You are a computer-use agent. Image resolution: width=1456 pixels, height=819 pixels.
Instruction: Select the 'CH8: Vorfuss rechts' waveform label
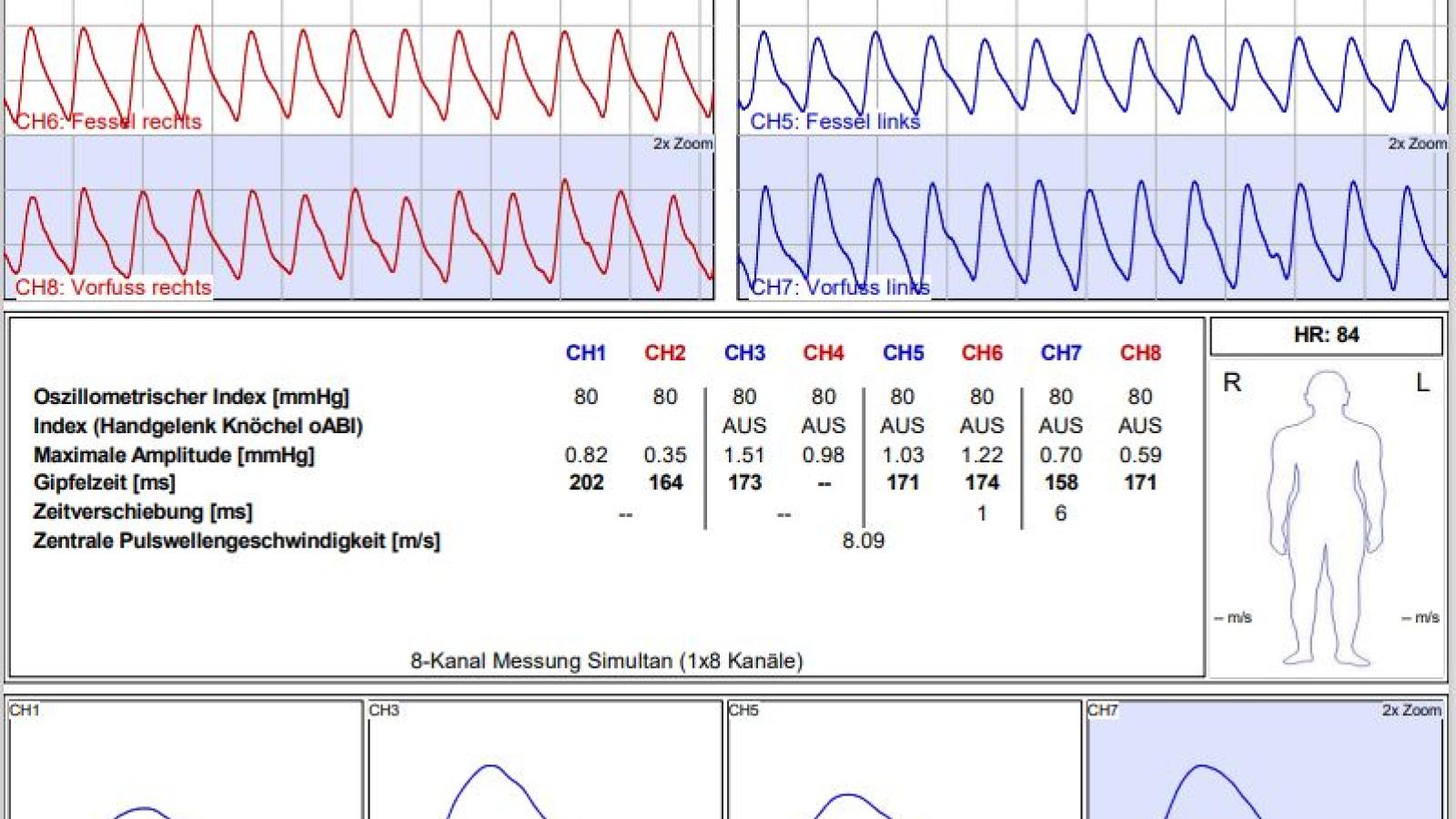click(113, 287)
